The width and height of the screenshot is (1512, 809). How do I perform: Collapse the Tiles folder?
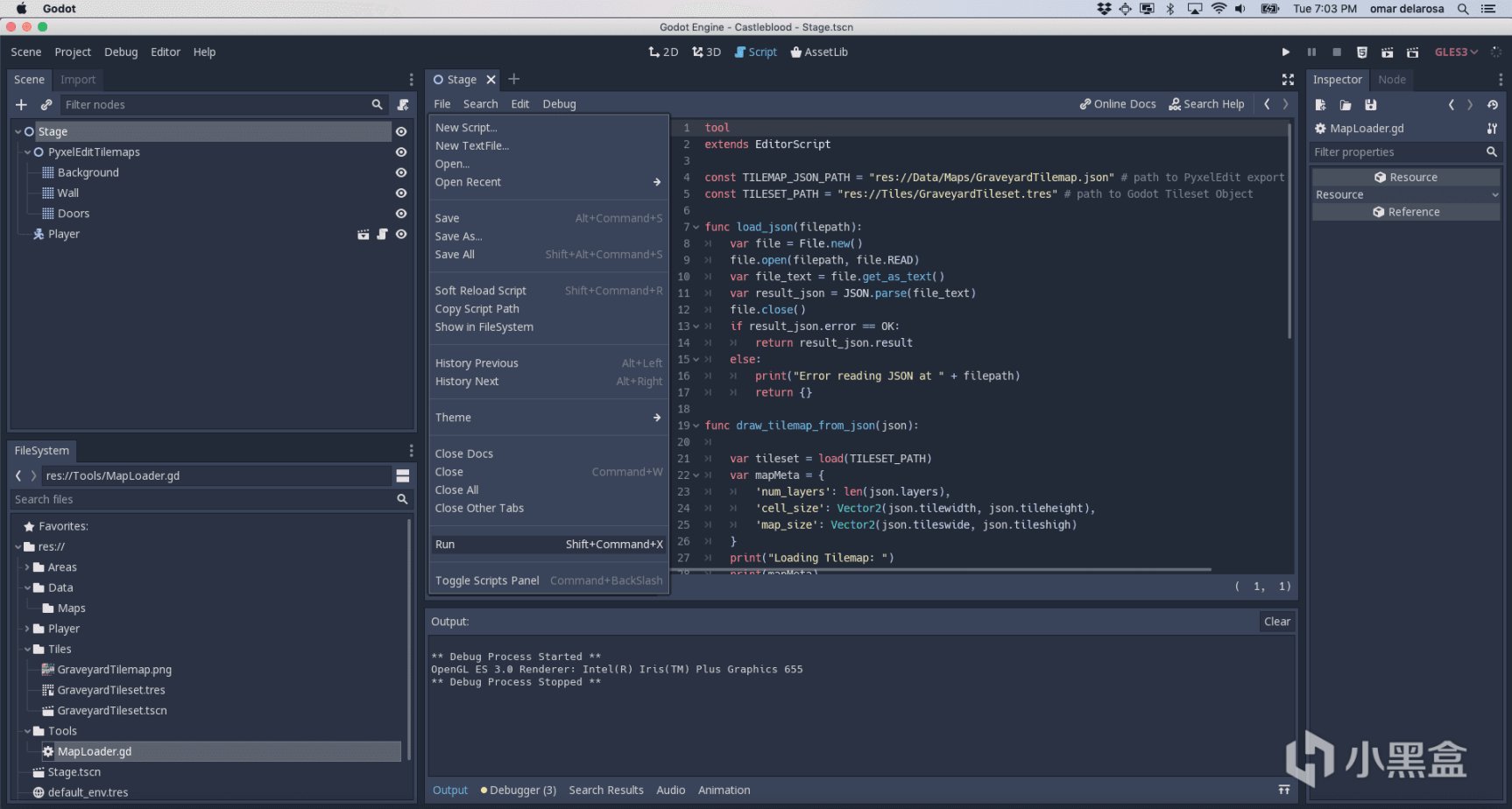tap(28, 650)
